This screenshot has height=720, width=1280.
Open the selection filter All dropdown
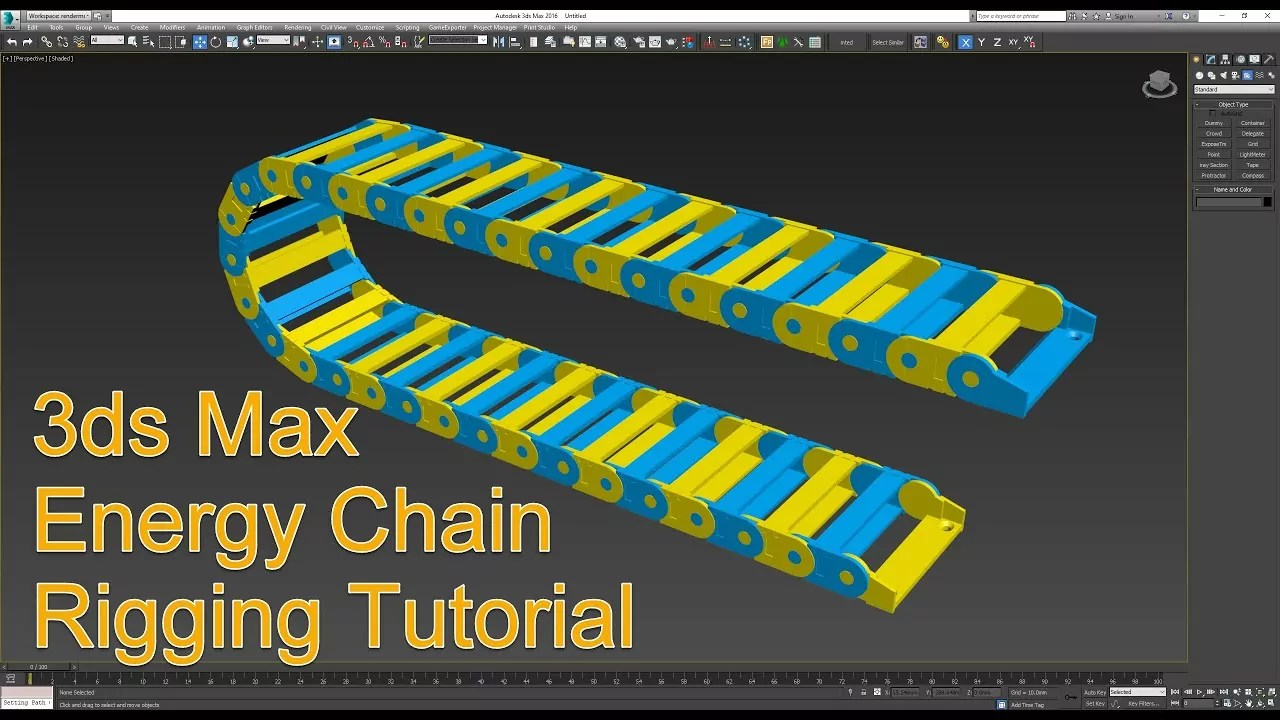click(107, 40)
